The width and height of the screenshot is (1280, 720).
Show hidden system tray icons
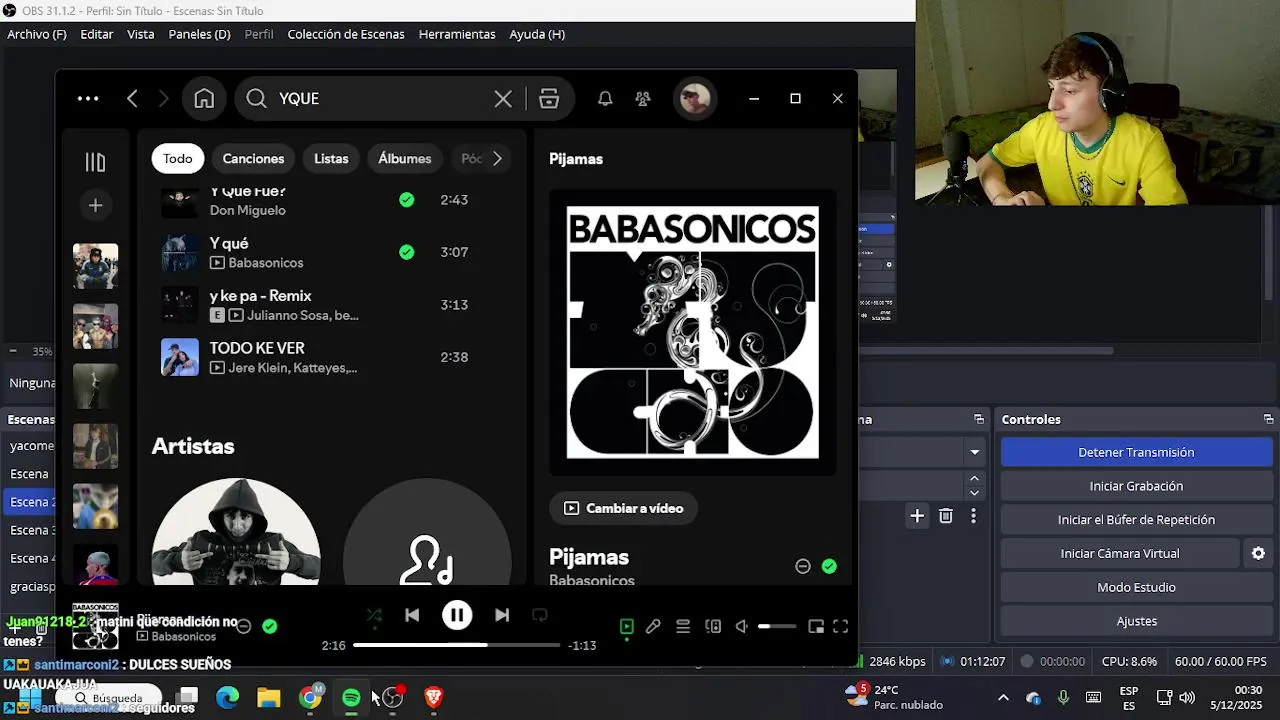click(x=1003, y=697)
